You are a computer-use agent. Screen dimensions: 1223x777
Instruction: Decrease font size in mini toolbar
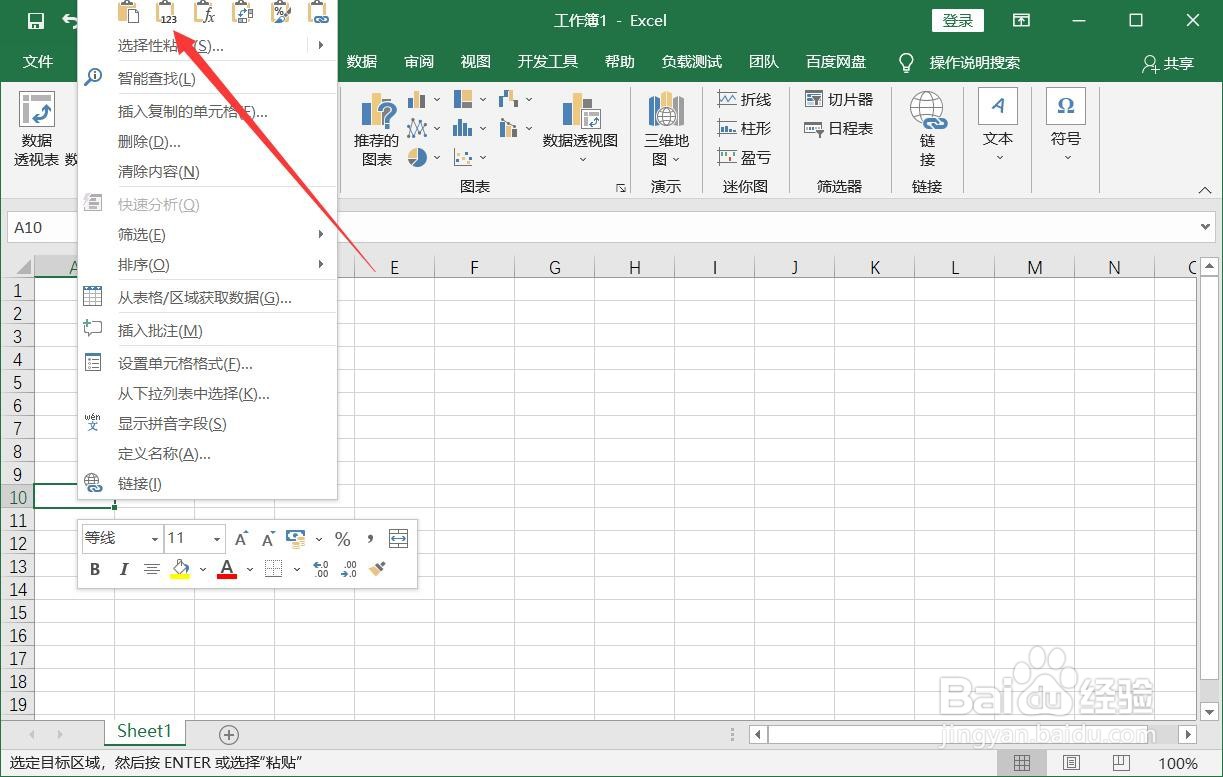pos(268,539)
